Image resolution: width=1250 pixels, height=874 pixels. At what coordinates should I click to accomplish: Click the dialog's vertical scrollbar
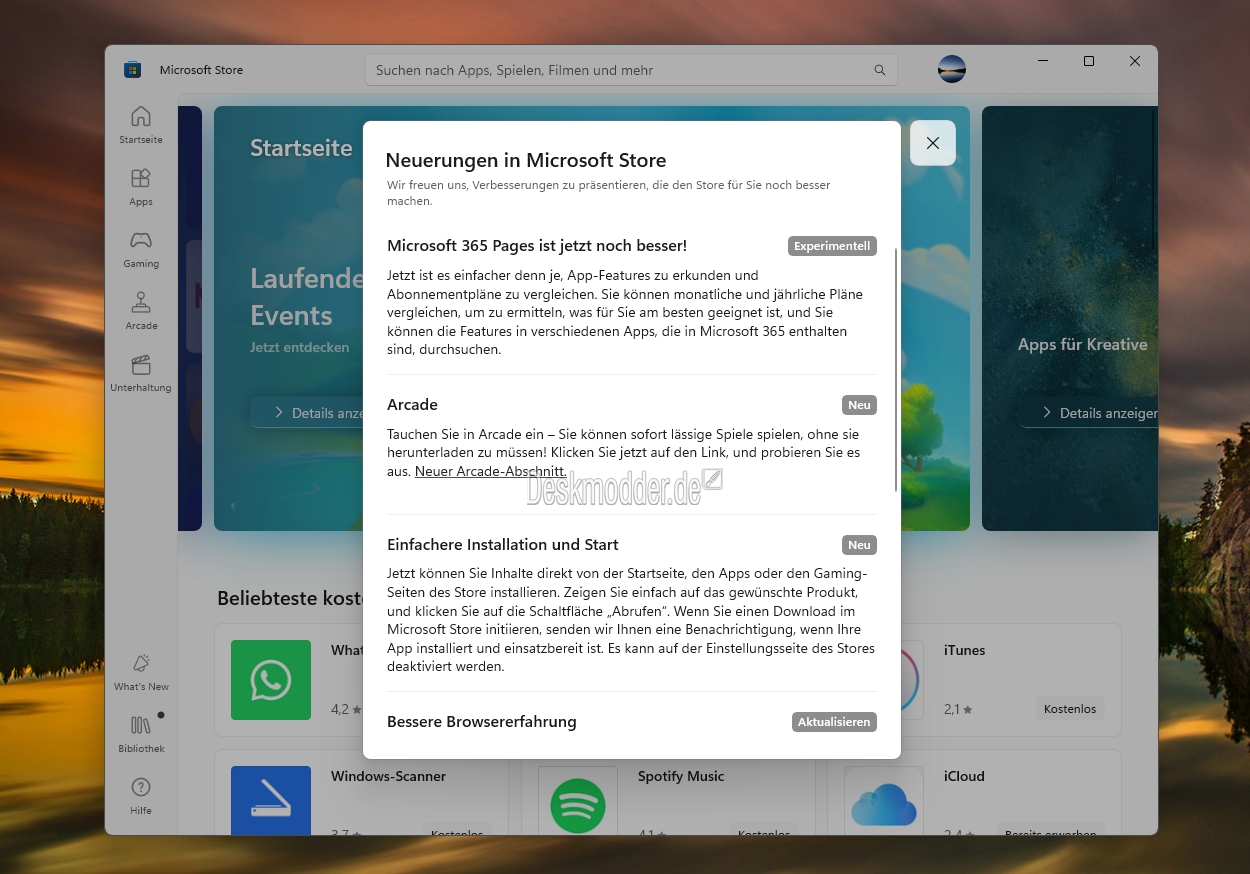(896, 369)
